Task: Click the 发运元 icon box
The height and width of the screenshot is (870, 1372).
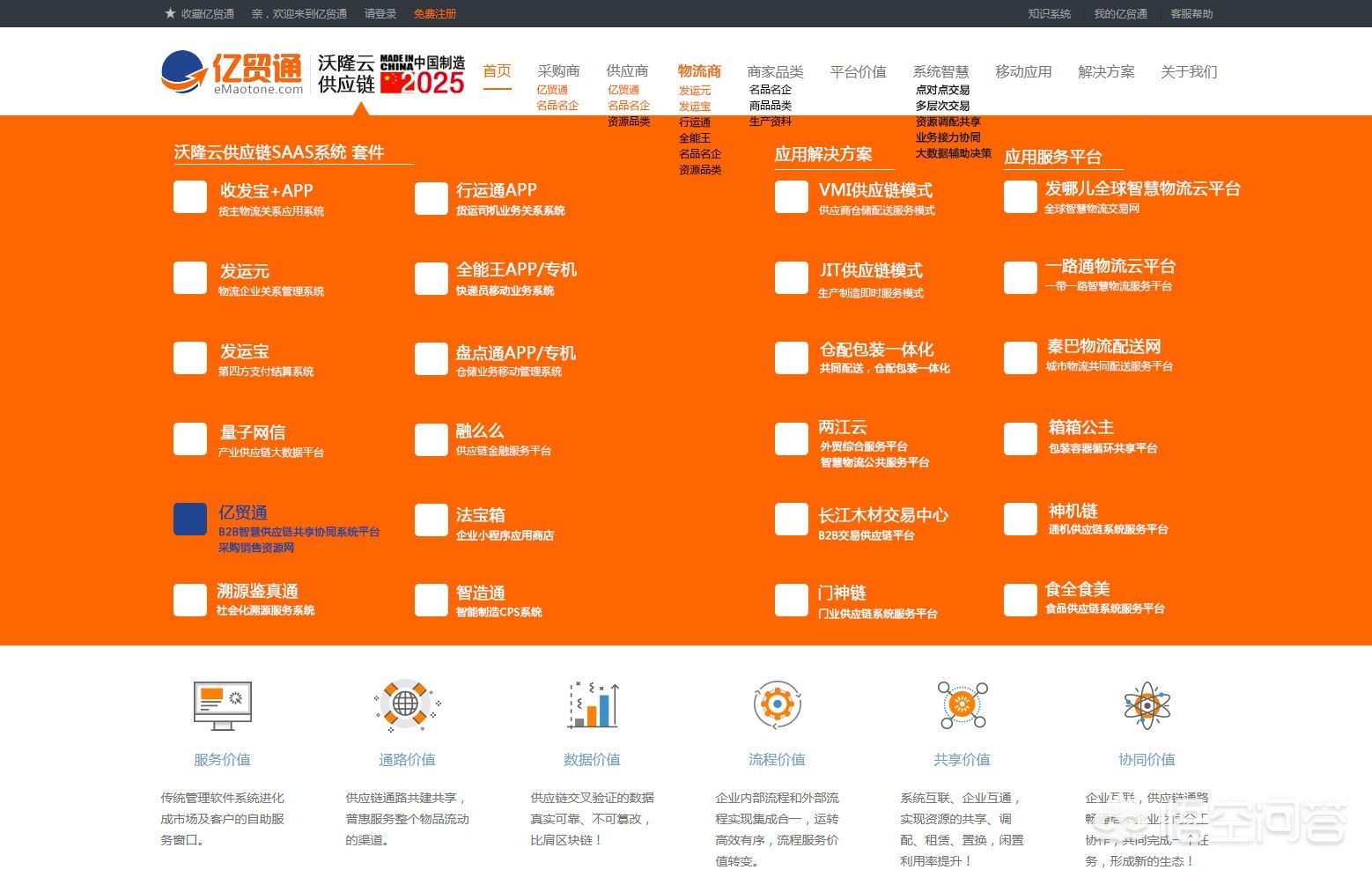Action: (190, 277)
